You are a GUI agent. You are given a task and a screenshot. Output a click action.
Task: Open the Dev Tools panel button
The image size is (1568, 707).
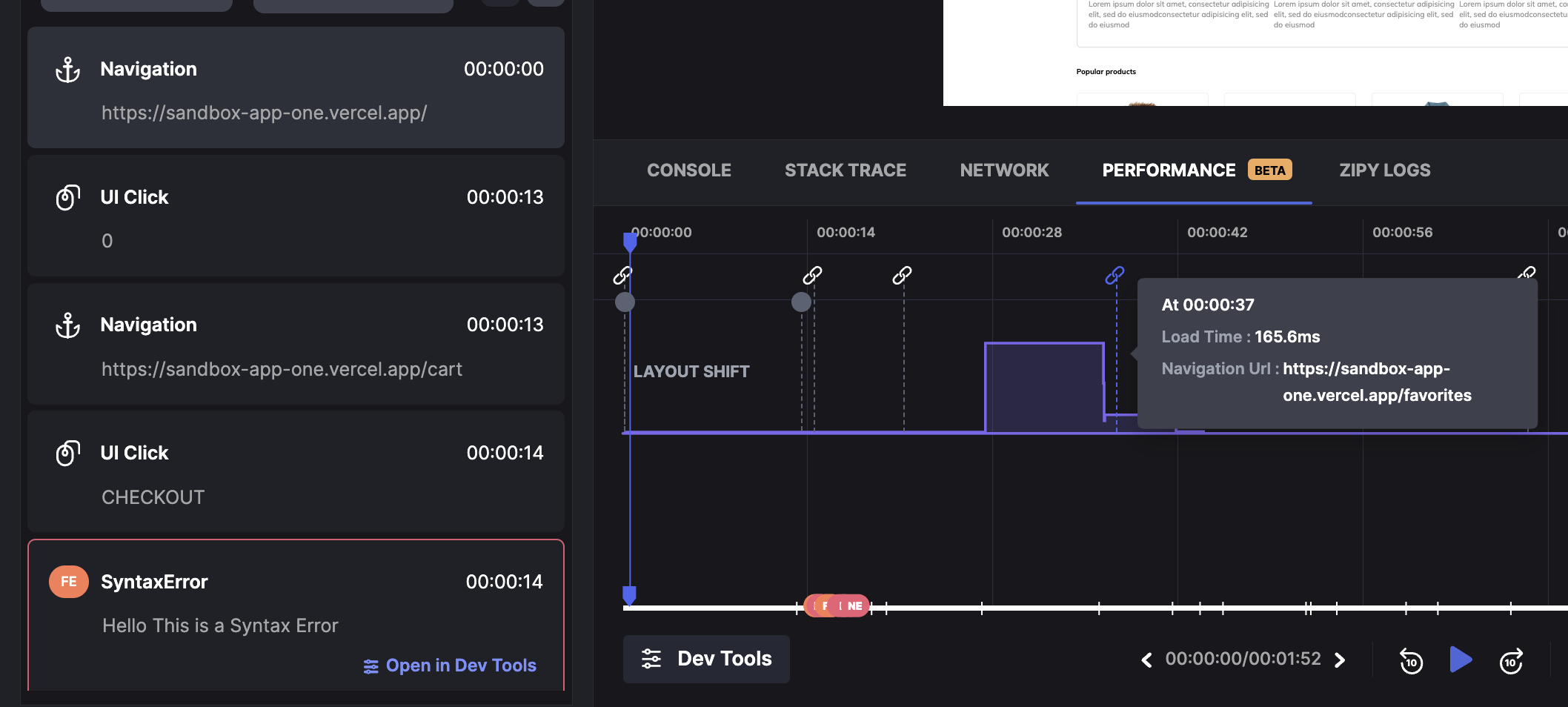pos(706,659)
